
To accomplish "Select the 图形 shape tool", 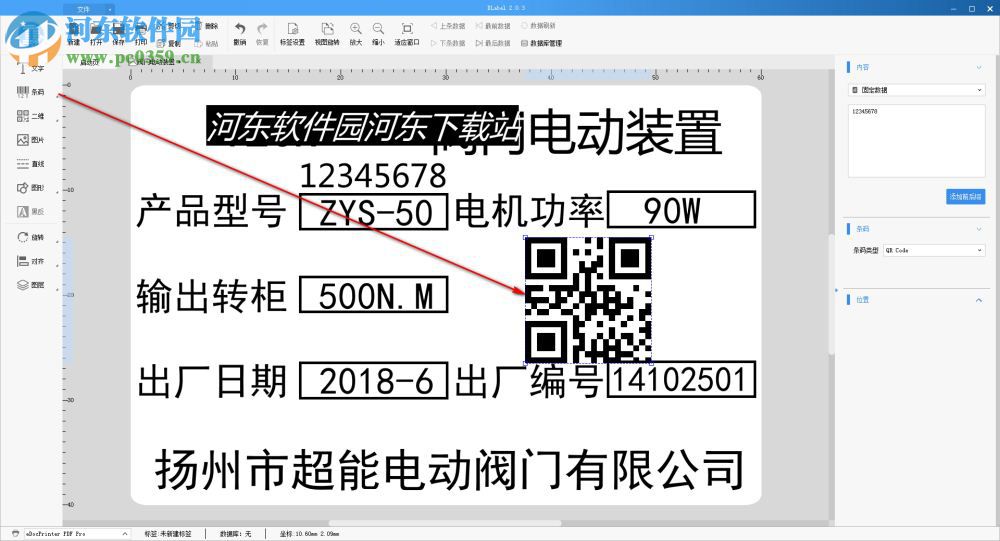I will tap(30, 188).
